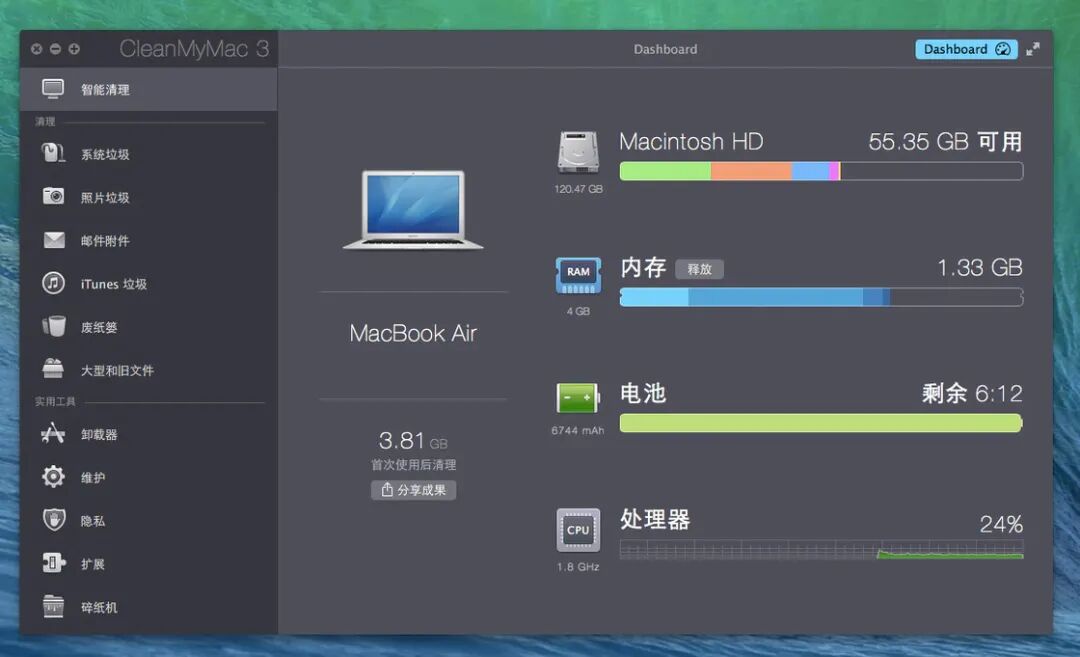This screenshot has height=657, width=1080.
Task: Click the "6744 mAh" battery capacity label
Action: [578, 430]
